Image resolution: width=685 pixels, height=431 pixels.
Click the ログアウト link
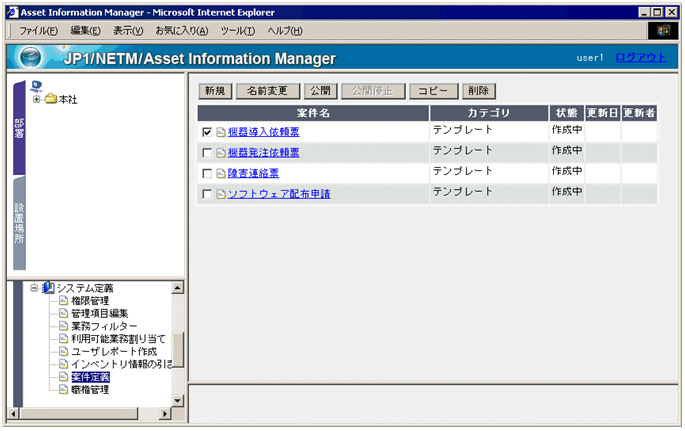(x=639, y=58)
